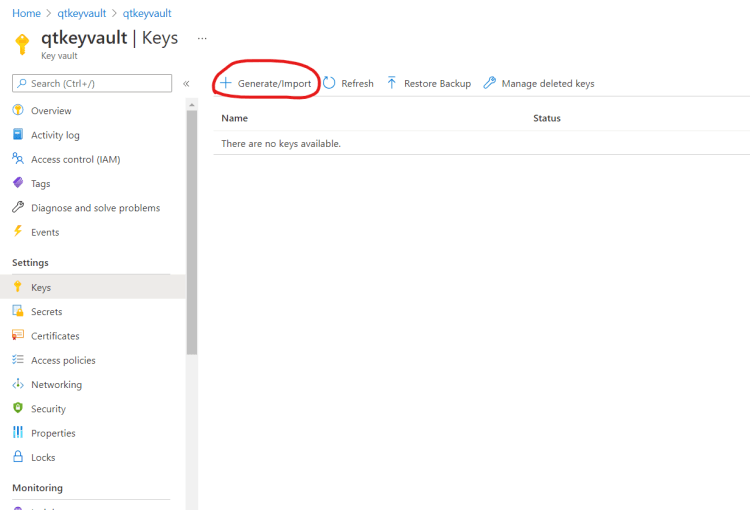The width and height of the screenshot is (750, 510).
Task: Click the Locks padlock icon
Action: [18, 456]
